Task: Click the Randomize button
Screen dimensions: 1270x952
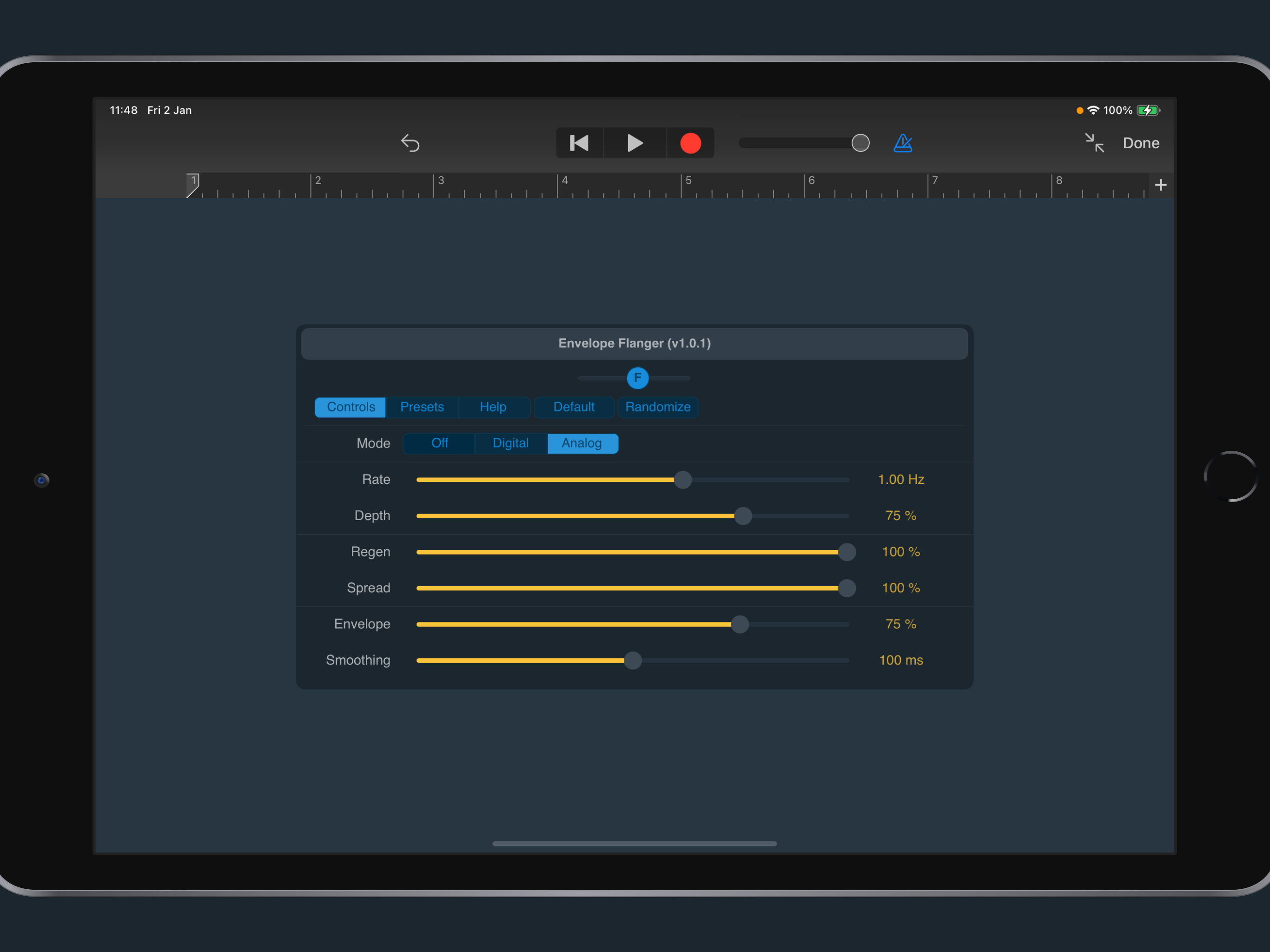Action: click(x=658, y=407)
